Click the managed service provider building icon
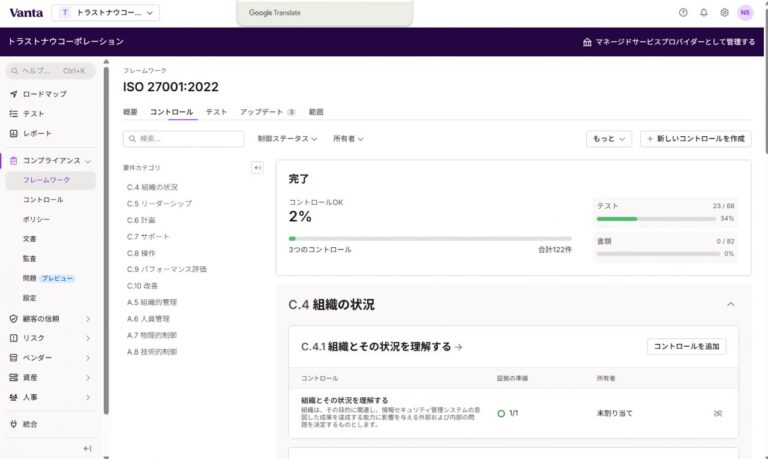The height and width of the screenshot is (459, 768). (x=587, y=42)
